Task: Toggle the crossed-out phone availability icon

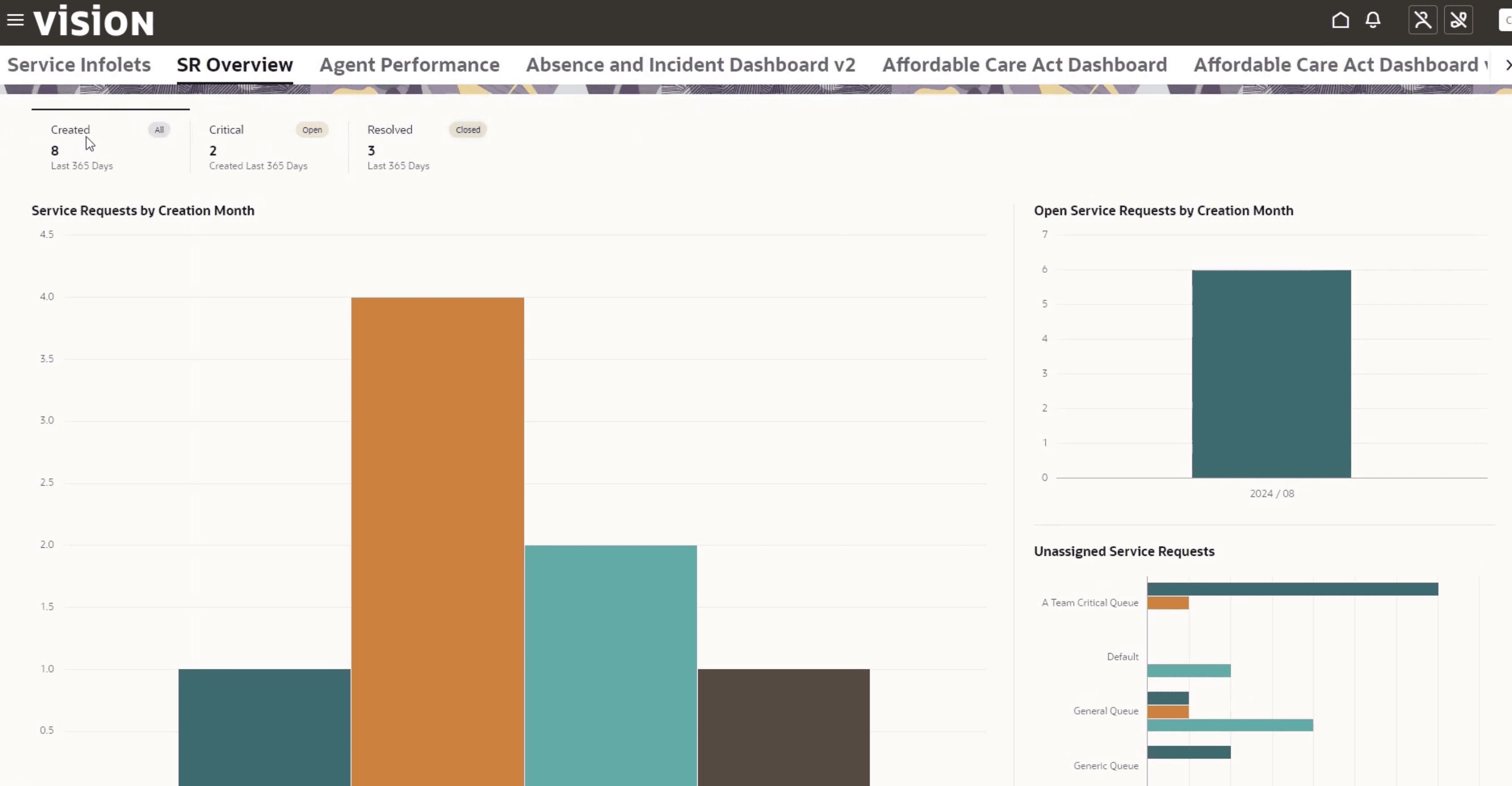Action: 1458,21
